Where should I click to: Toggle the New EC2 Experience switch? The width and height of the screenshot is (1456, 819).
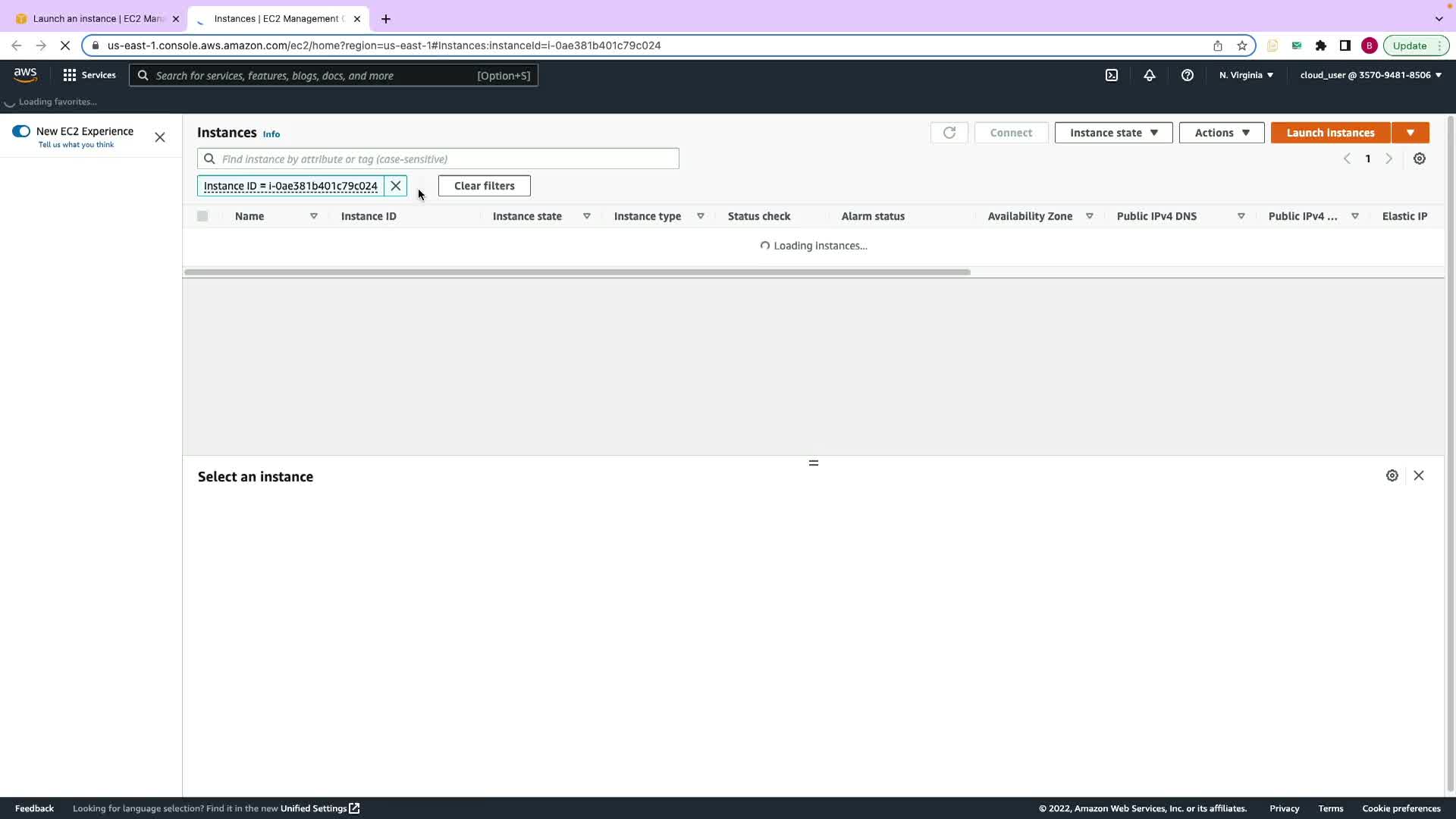(21, 131)
